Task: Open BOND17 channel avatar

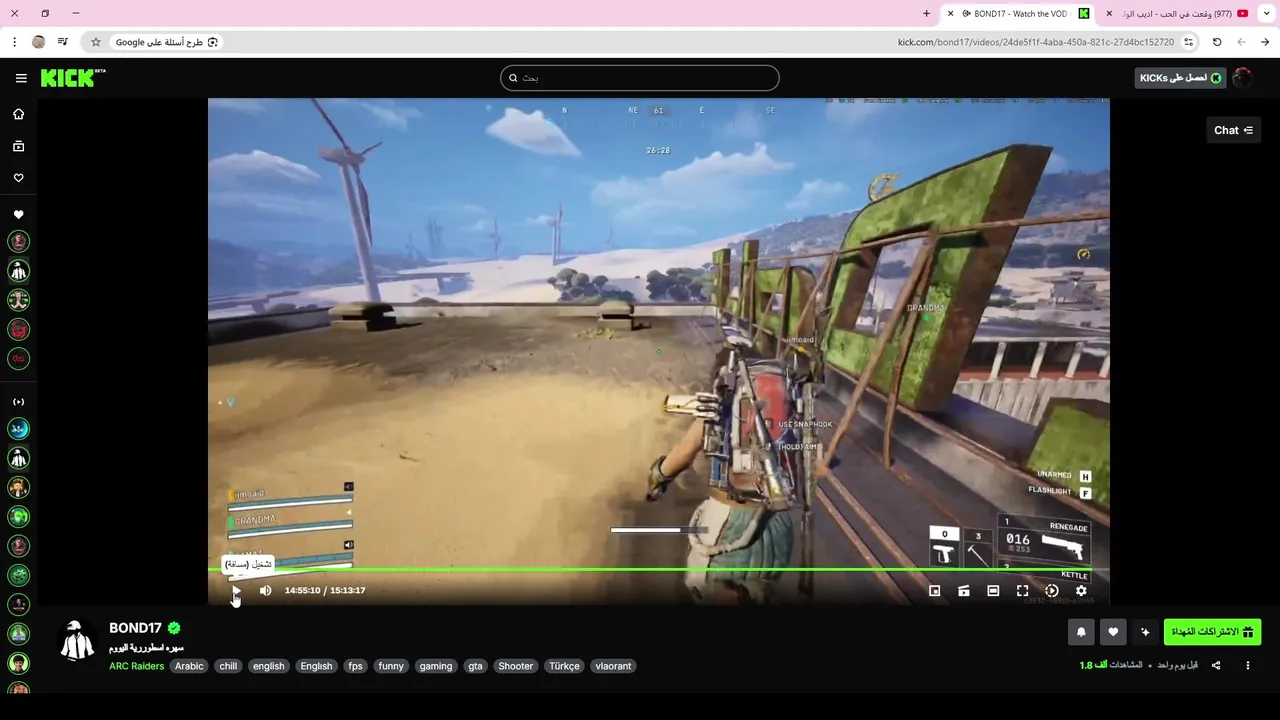Action: [x=78, y=641]
